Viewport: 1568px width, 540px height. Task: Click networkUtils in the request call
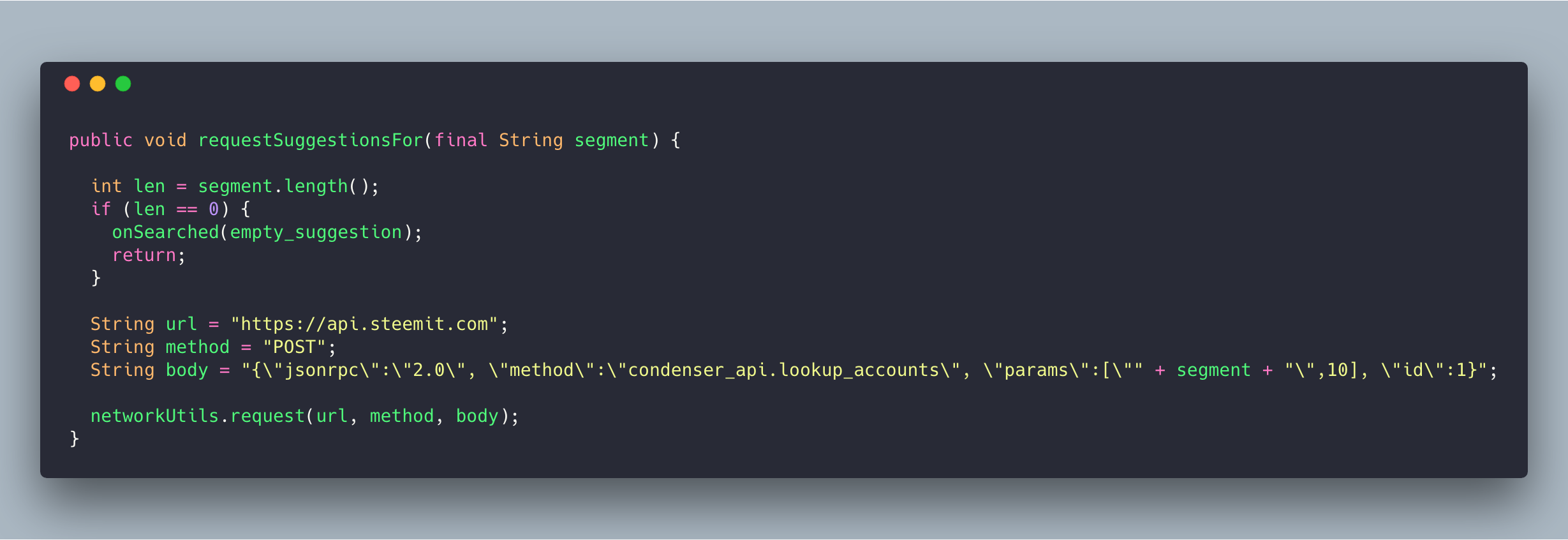pos(155,416)
